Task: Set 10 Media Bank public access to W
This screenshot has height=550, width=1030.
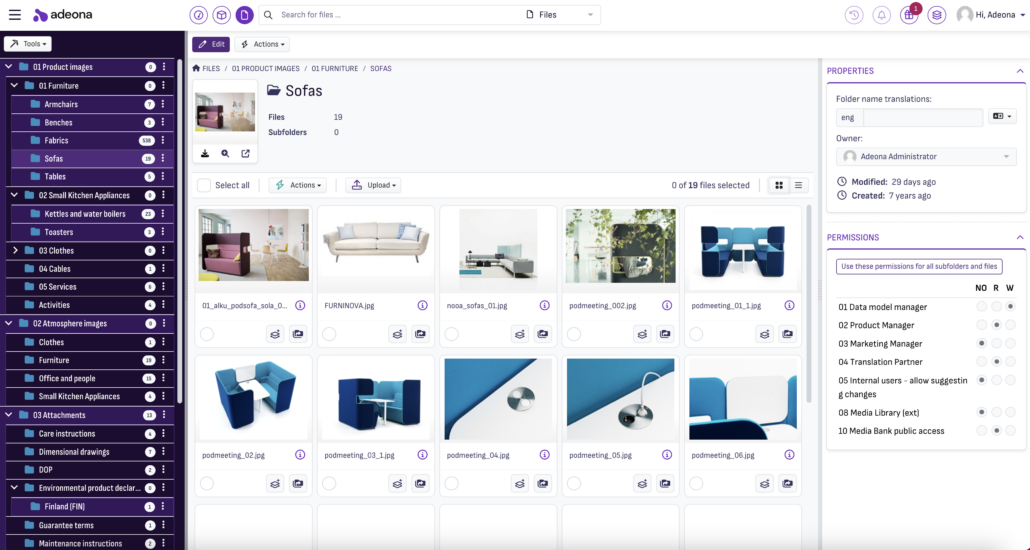Action: coord(1010,431)
